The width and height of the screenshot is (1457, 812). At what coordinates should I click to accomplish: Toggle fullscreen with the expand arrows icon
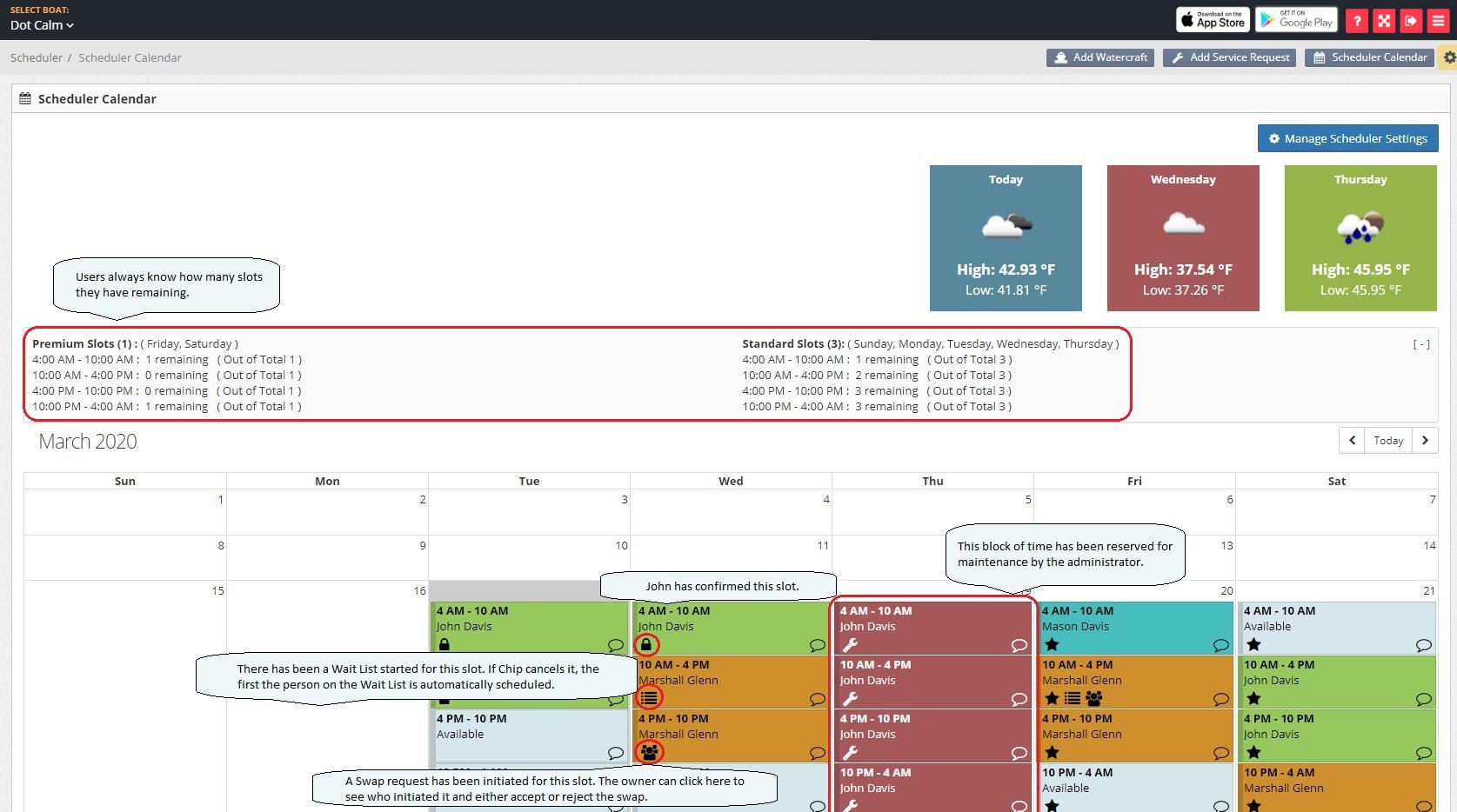tap(1384, 21)
